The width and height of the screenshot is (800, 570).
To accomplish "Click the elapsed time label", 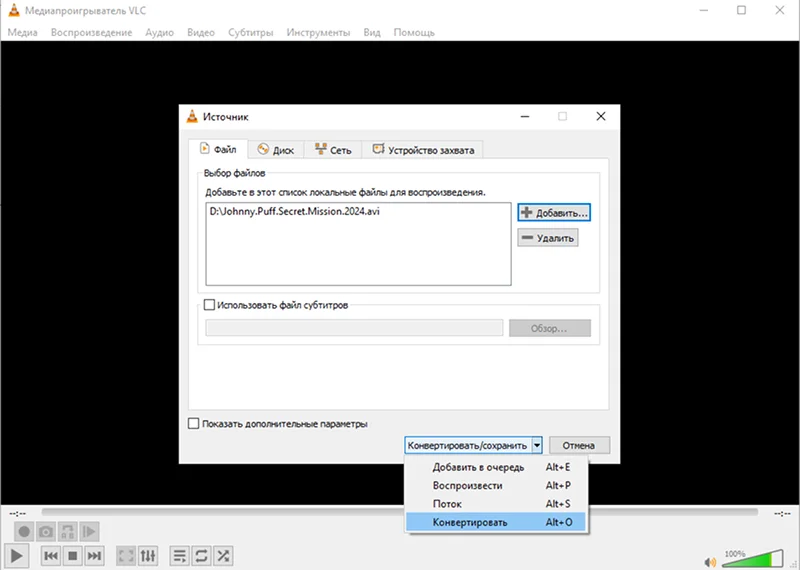I will (x=17, y=513).
